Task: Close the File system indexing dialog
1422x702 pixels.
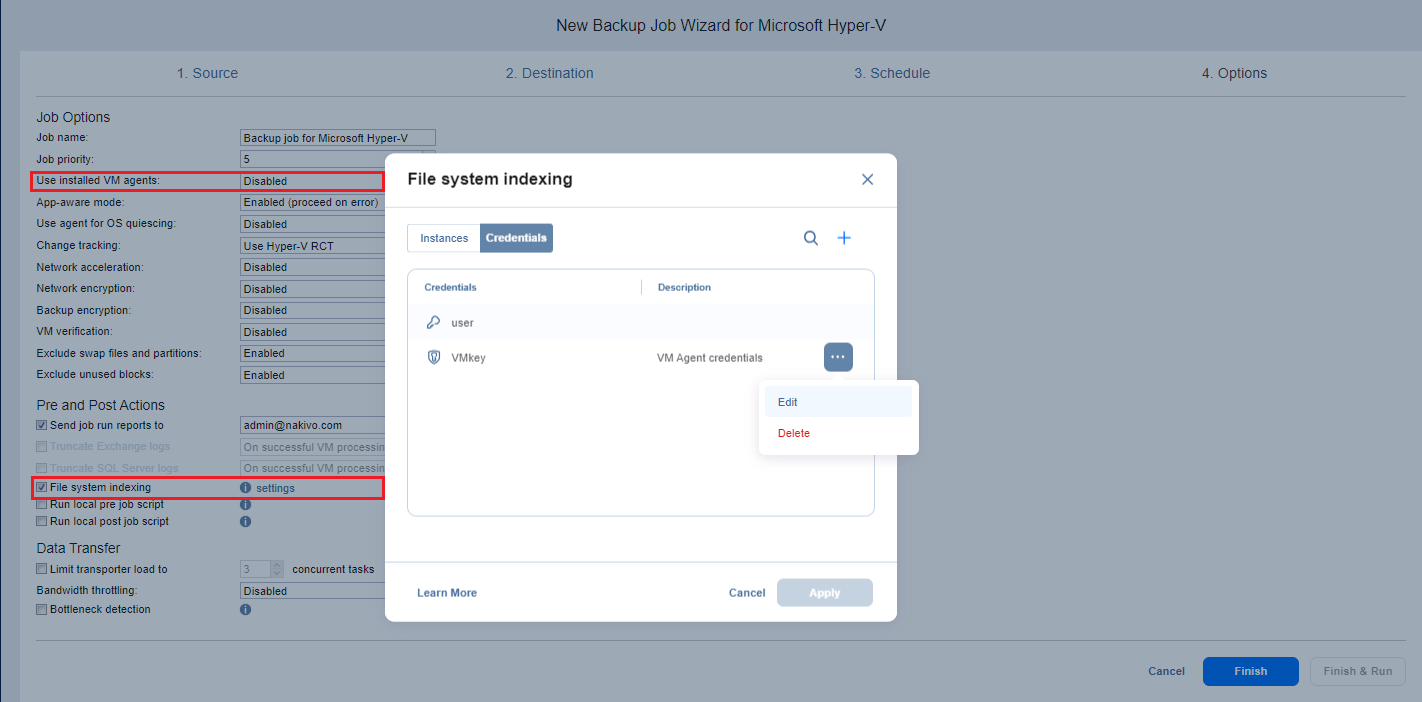Action: click(867, 180)
